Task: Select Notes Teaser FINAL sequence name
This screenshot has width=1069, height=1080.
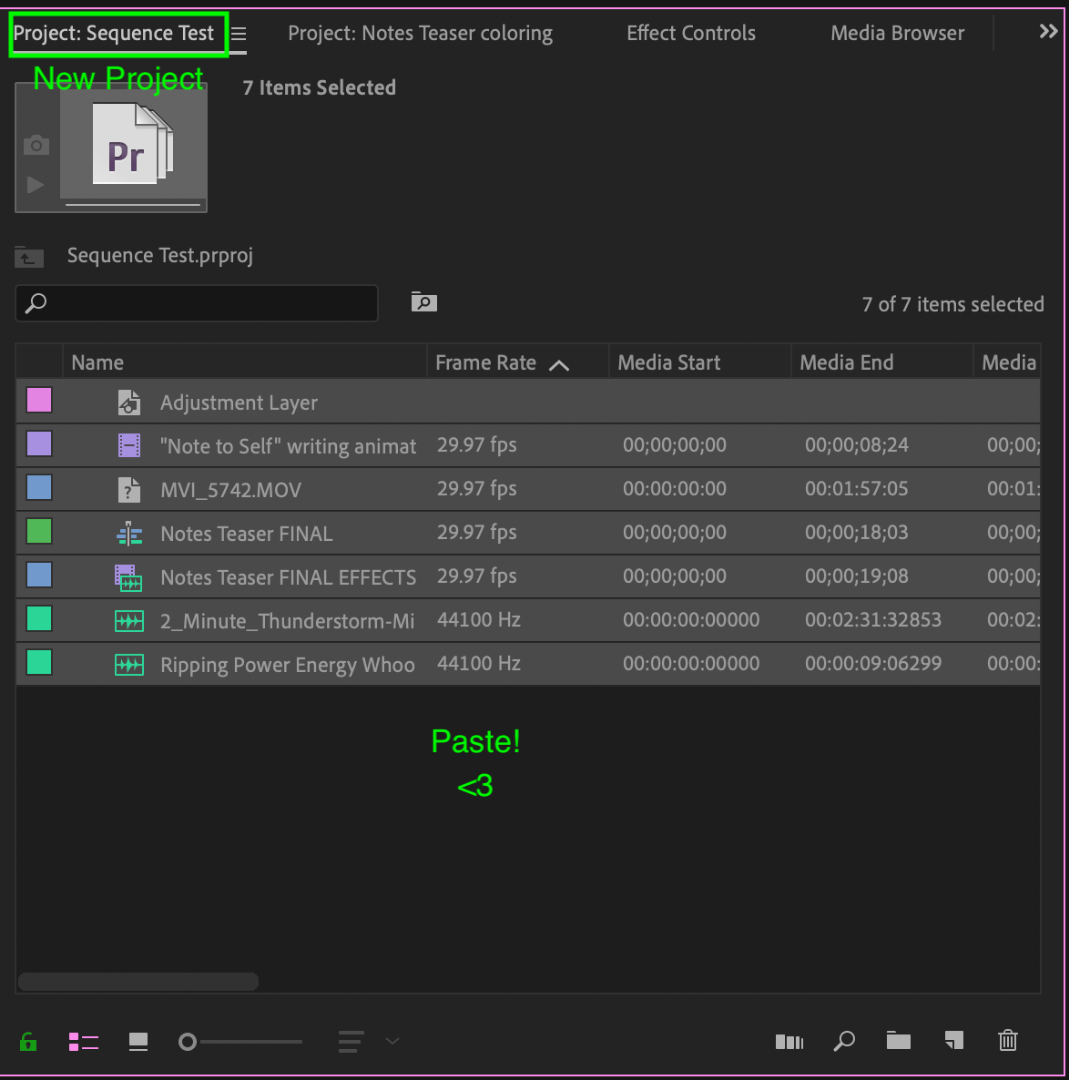Action: click(247, 534)
